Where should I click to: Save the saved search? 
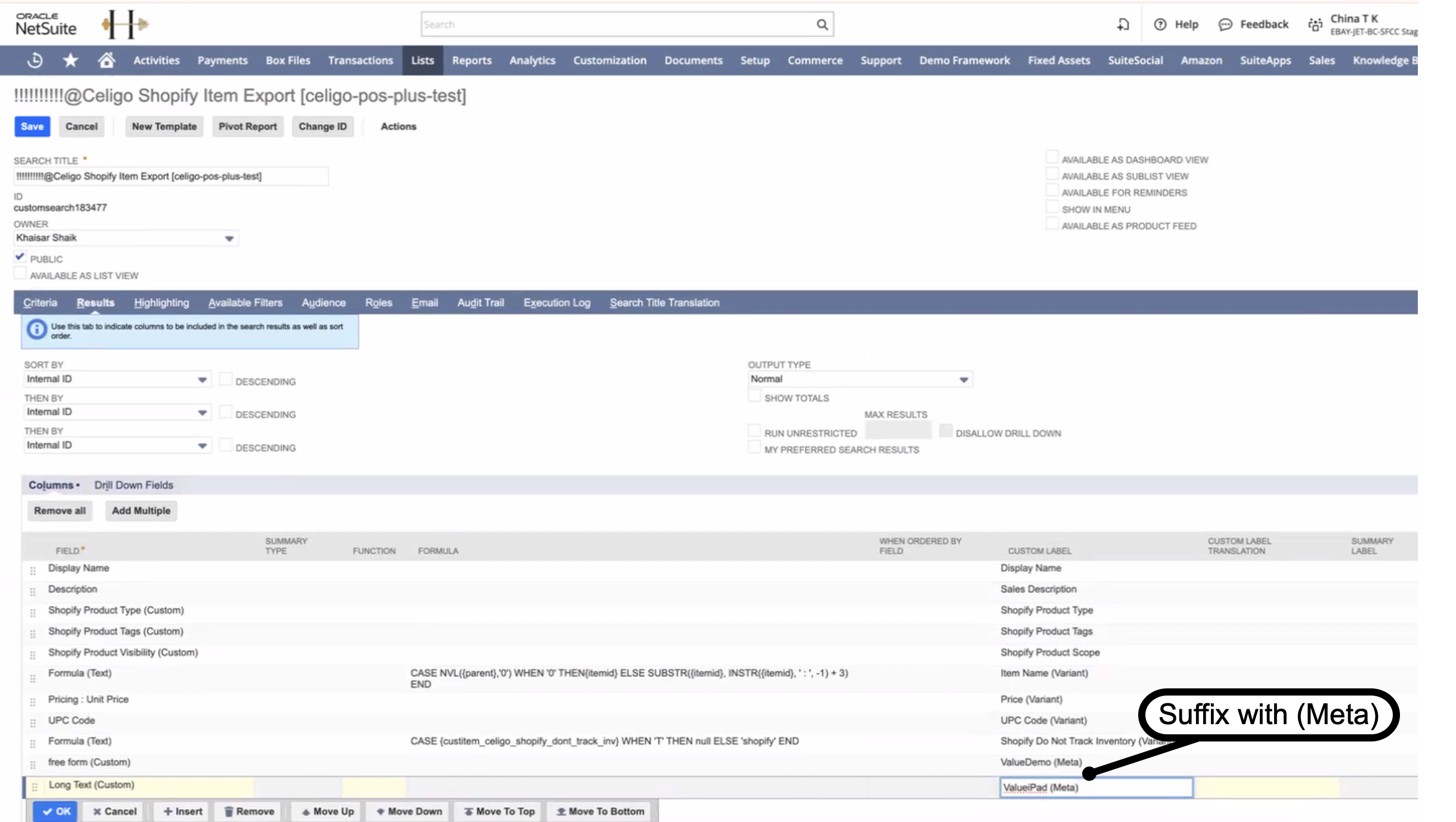coord(32,126)
